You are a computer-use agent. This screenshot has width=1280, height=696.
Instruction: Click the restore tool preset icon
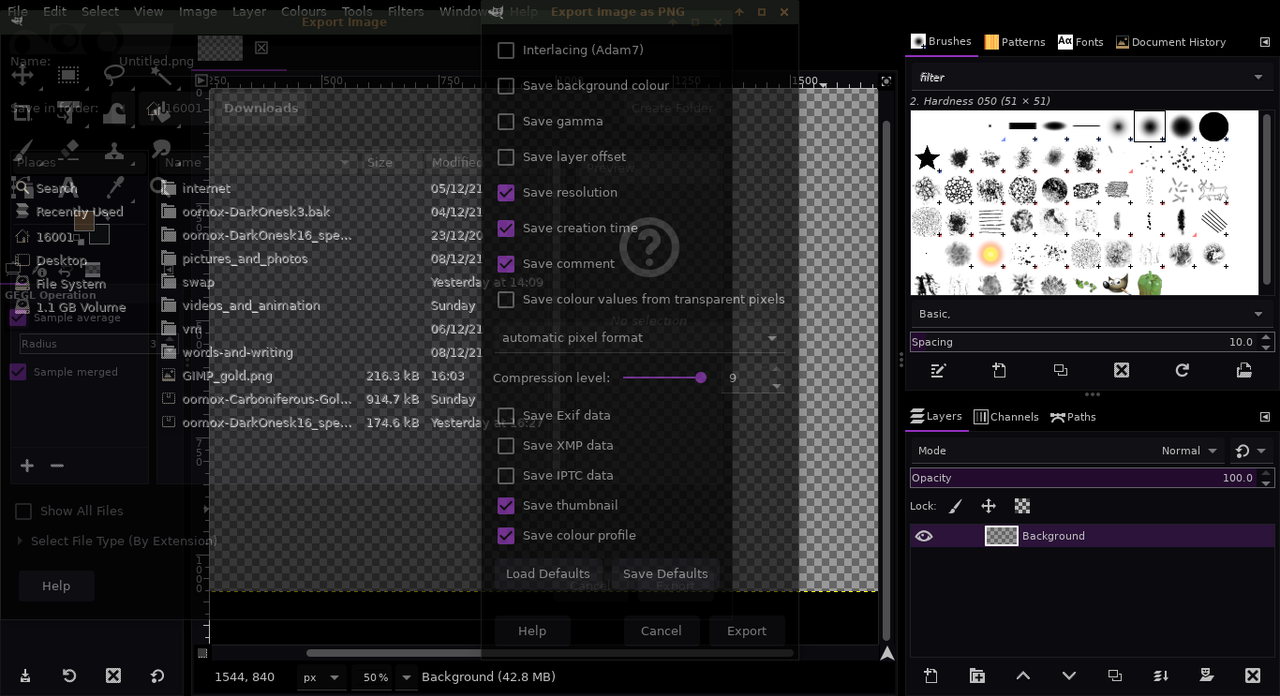point(69,676)
